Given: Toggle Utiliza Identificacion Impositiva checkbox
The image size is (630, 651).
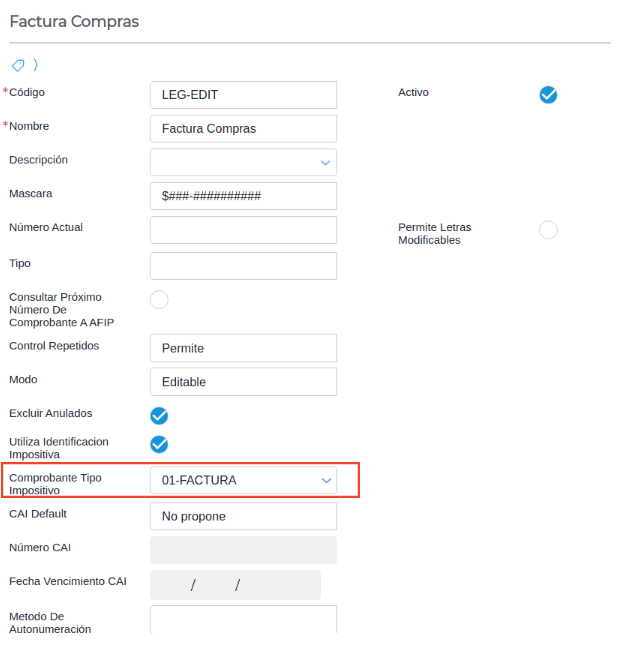Looking at the screenshot, I should pos(159,444).
